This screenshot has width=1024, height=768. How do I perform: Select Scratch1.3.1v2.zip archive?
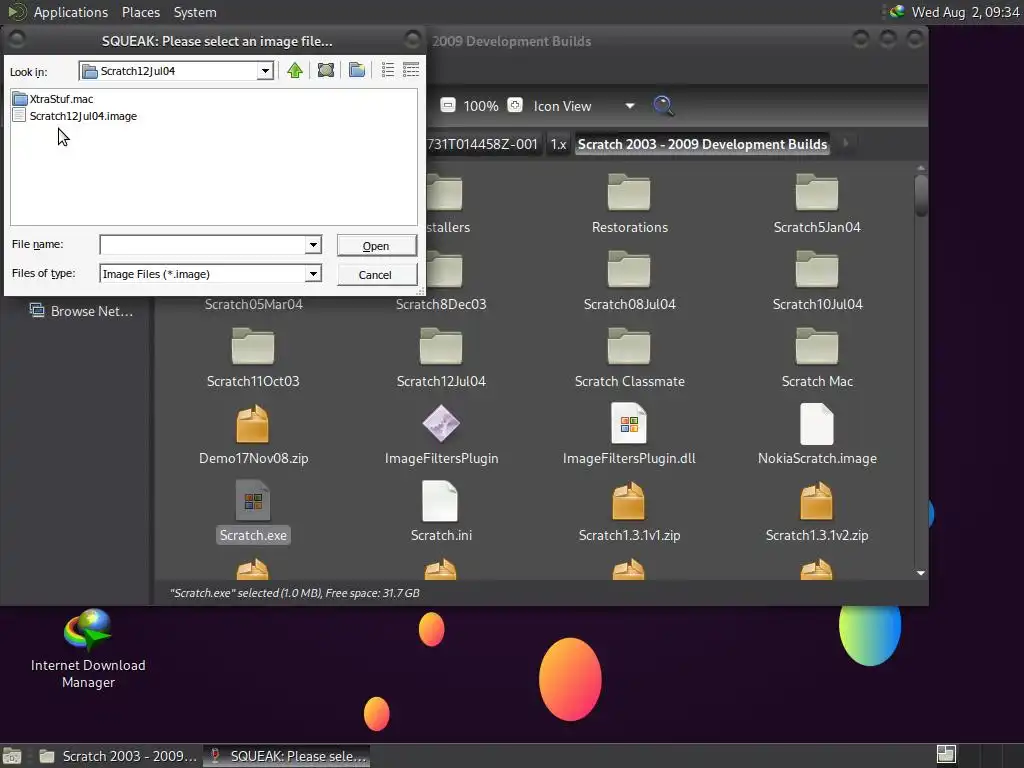[x=817, y=512]
